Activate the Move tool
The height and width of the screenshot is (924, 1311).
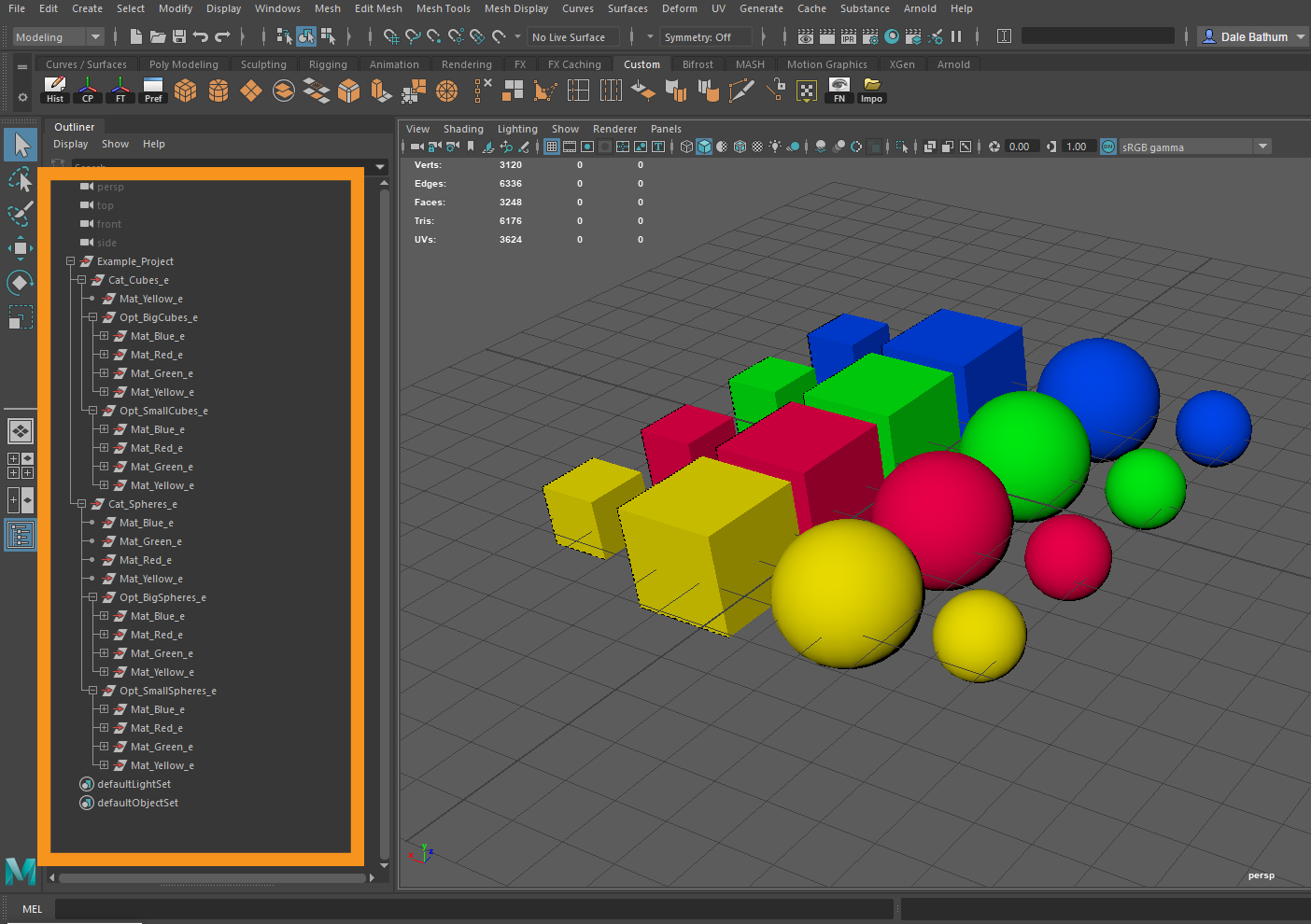(x=21, y=248)
